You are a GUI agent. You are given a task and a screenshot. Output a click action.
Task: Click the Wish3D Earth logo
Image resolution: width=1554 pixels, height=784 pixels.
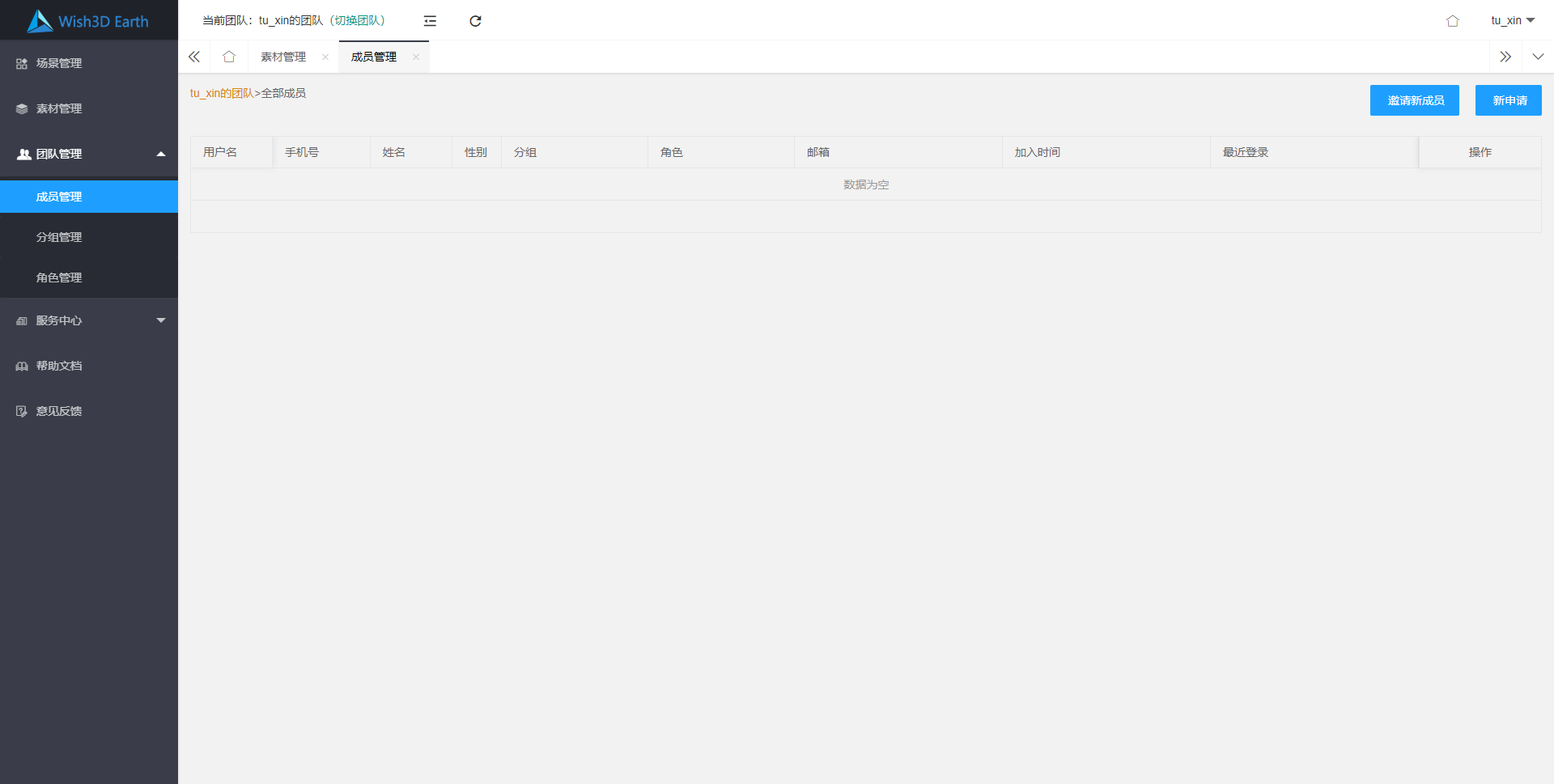[87, 21]
